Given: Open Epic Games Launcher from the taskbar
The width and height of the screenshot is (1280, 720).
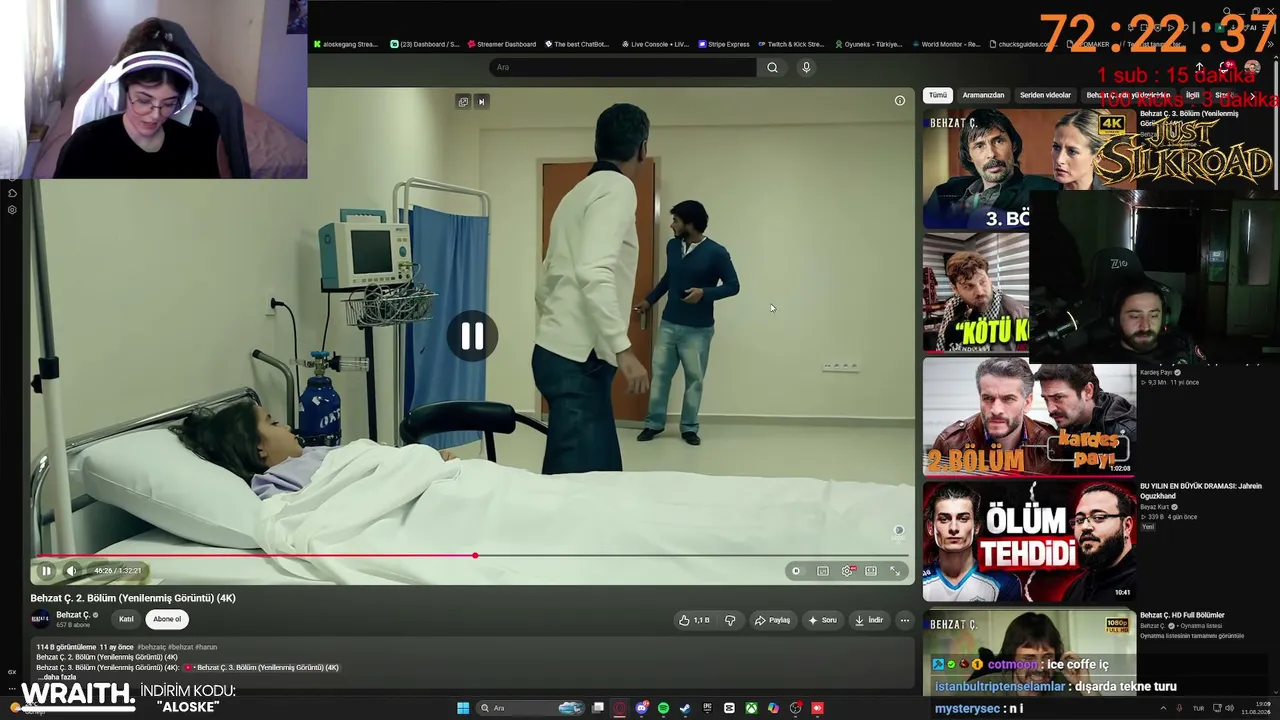Looking at the screenshot, I should click(x=707, y=708).
